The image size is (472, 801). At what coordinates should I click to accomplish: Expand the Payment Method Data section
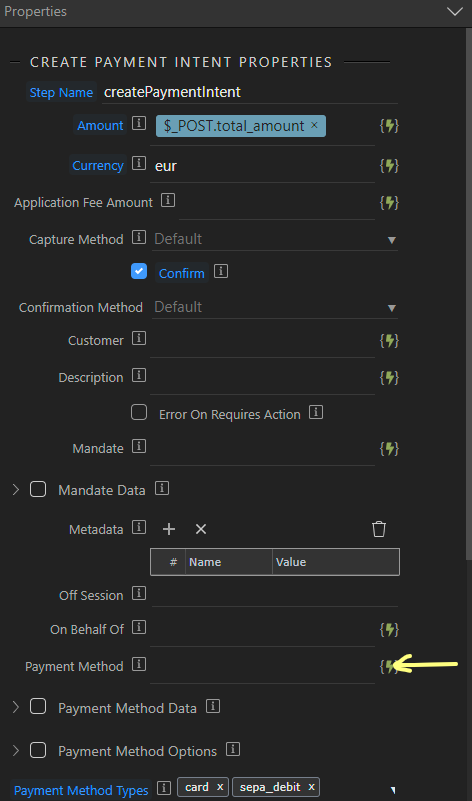(15, 707)
